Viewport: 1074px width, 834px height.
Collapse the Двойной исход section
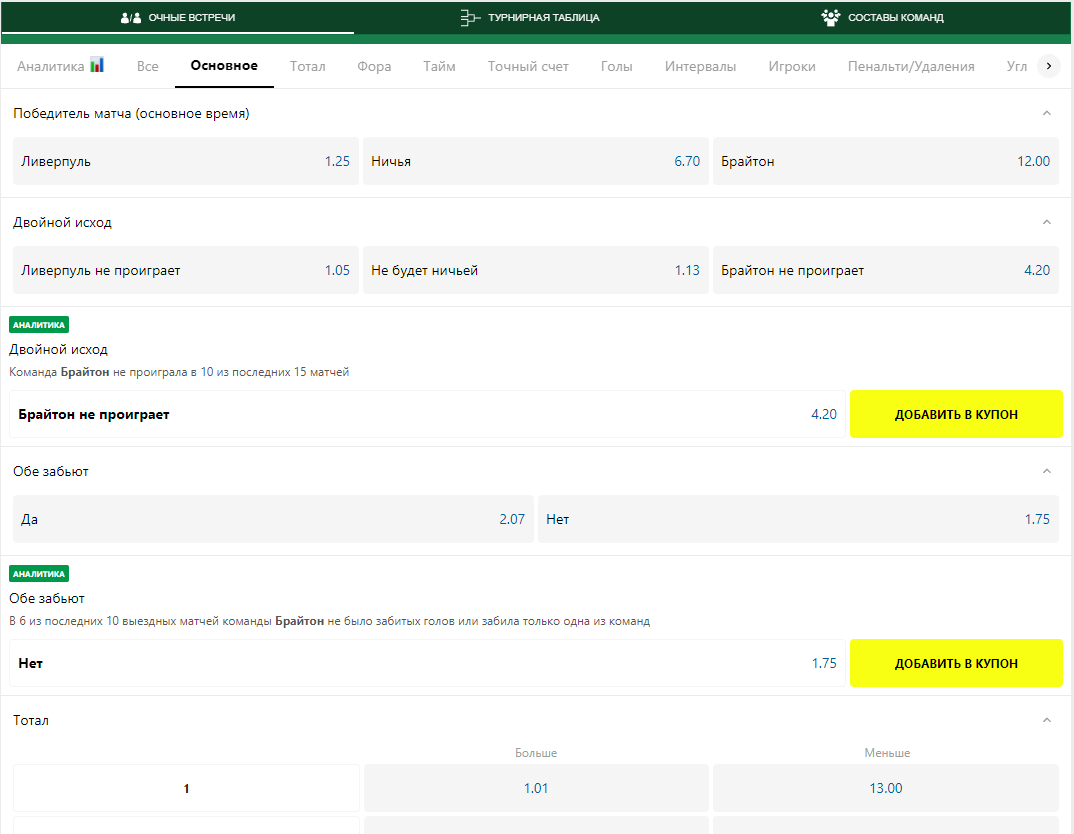pos(1047,222)
